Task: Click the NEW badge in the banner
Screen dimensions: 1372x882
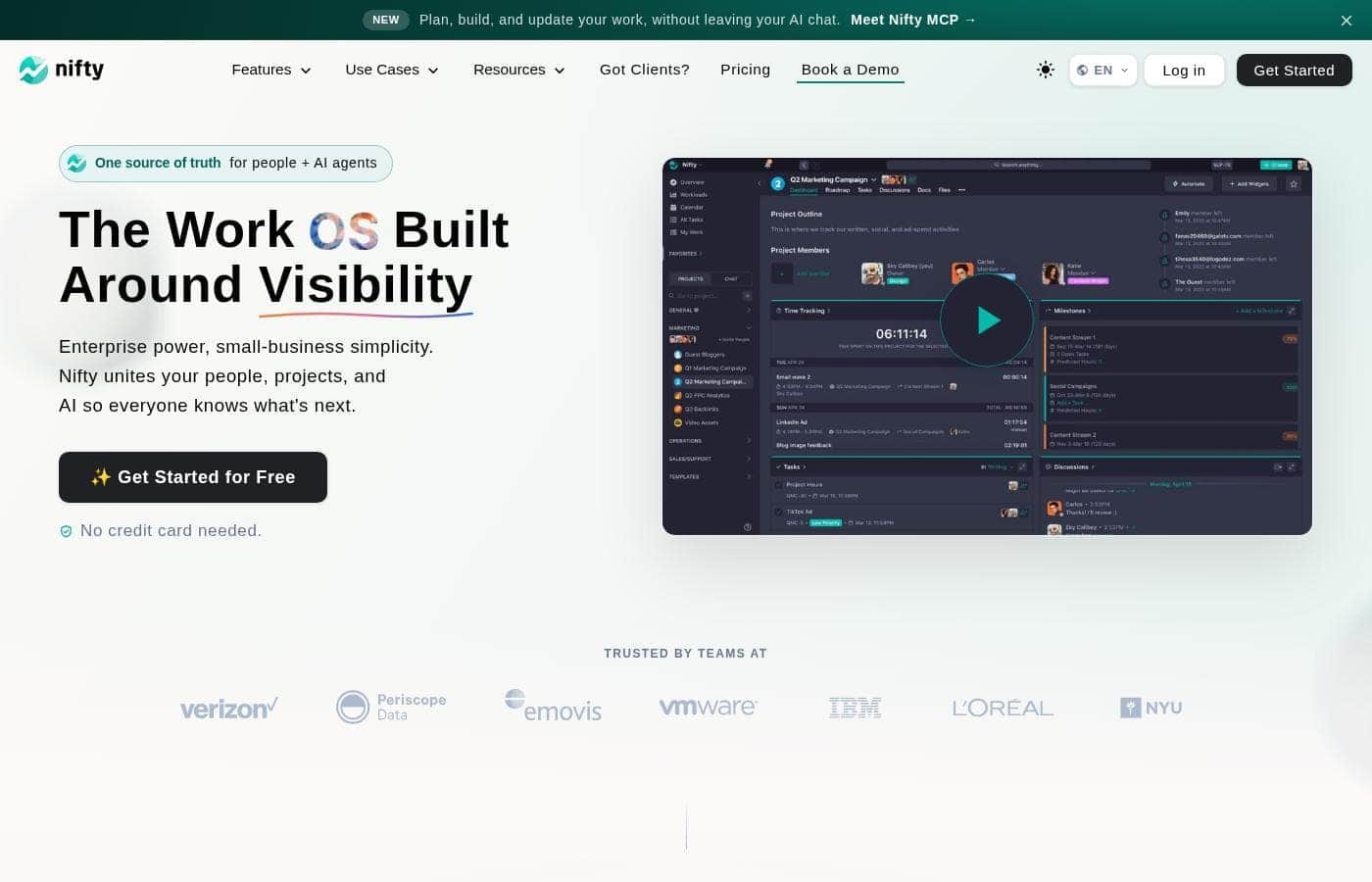Action: (x=386, y=20)
